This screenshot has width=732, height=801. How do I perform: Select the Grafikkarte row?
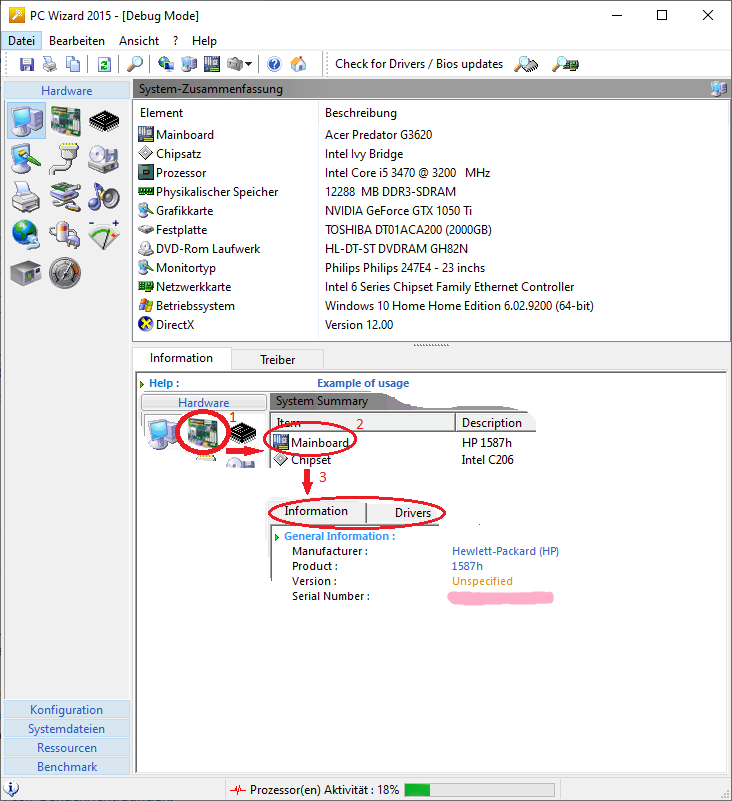click(431, 210)
